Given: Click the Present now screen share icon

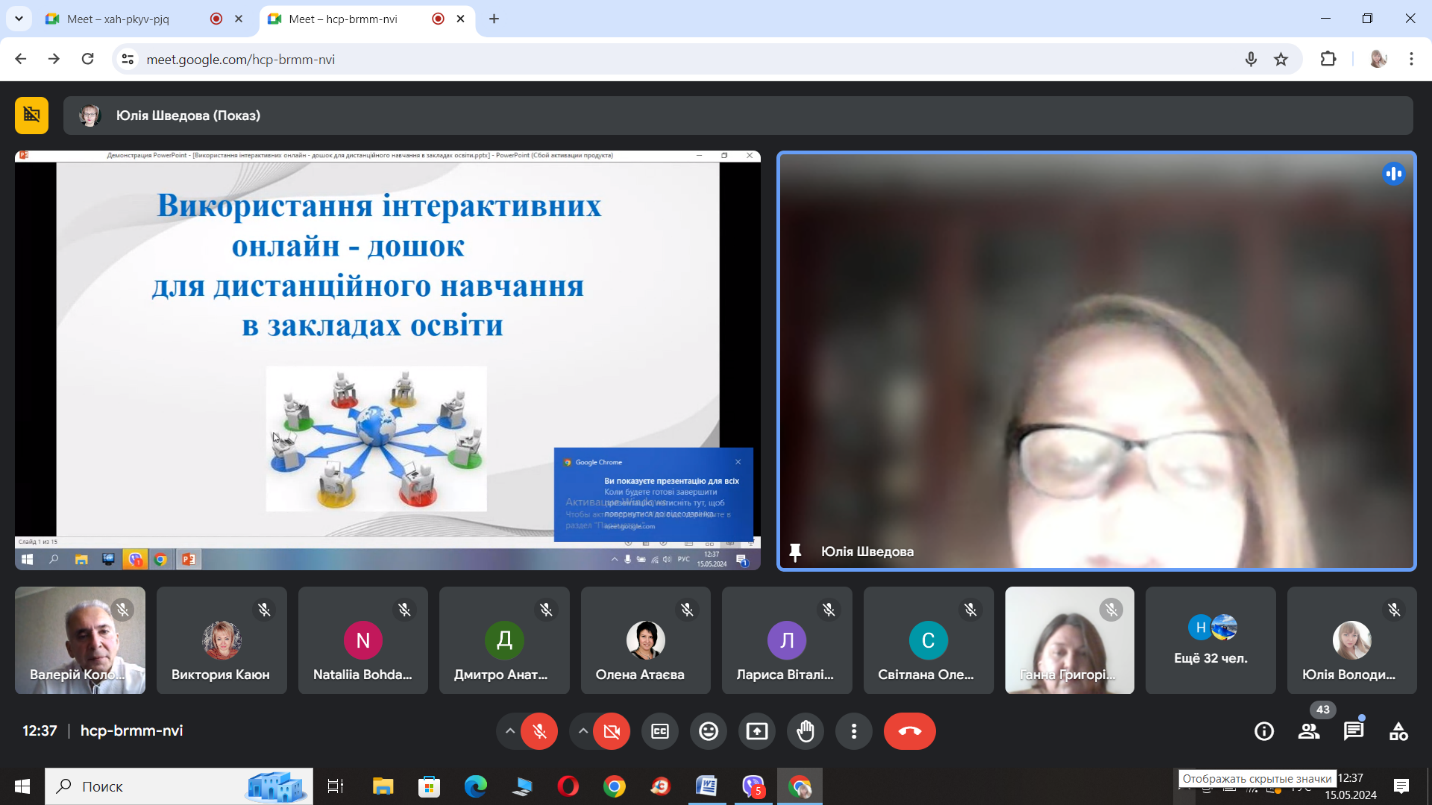Looking at the screenshot, I should 757,732.
